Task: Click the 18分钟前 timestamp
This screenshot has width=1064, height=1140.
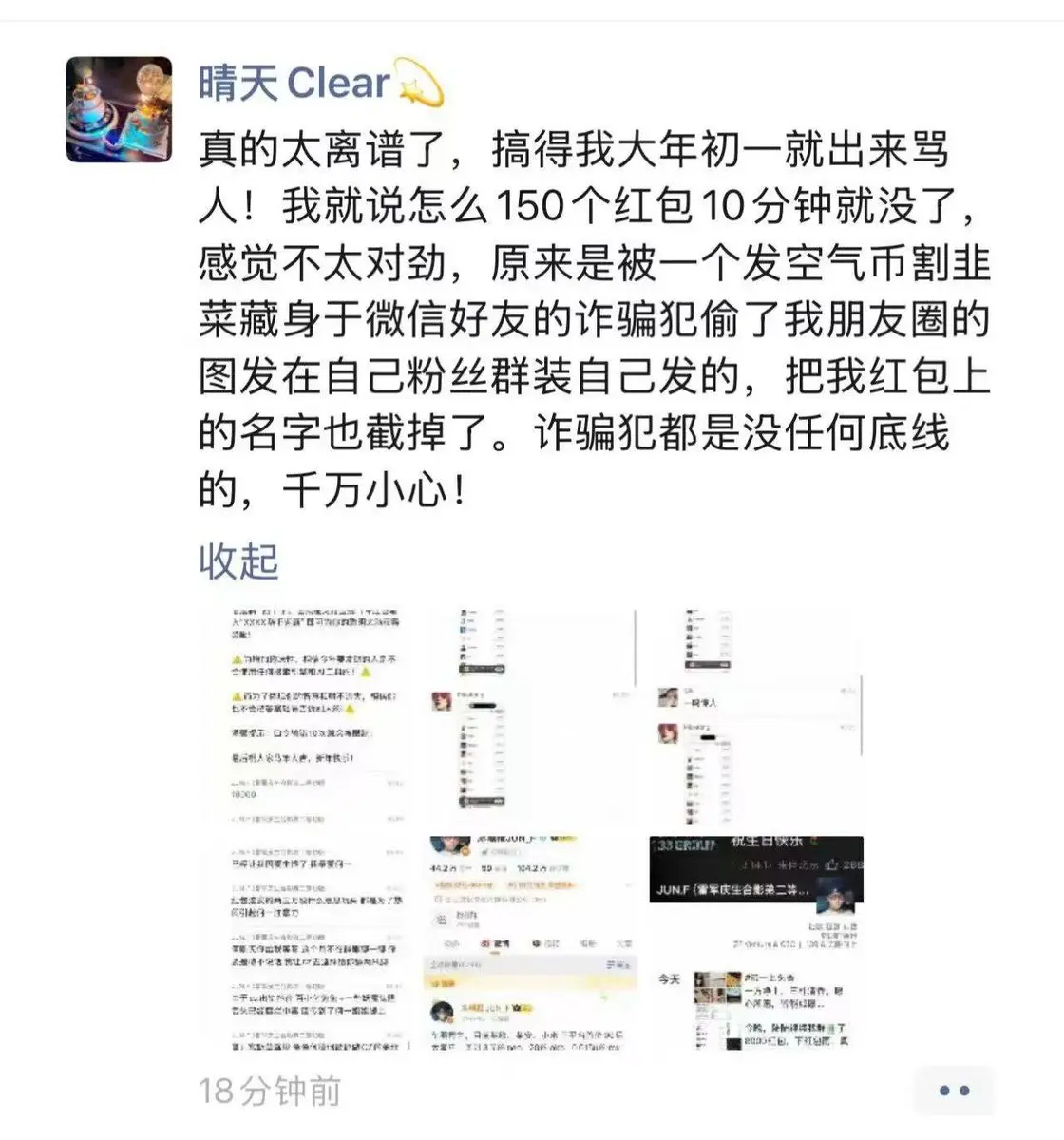Action: click(x=270, y=1091)
